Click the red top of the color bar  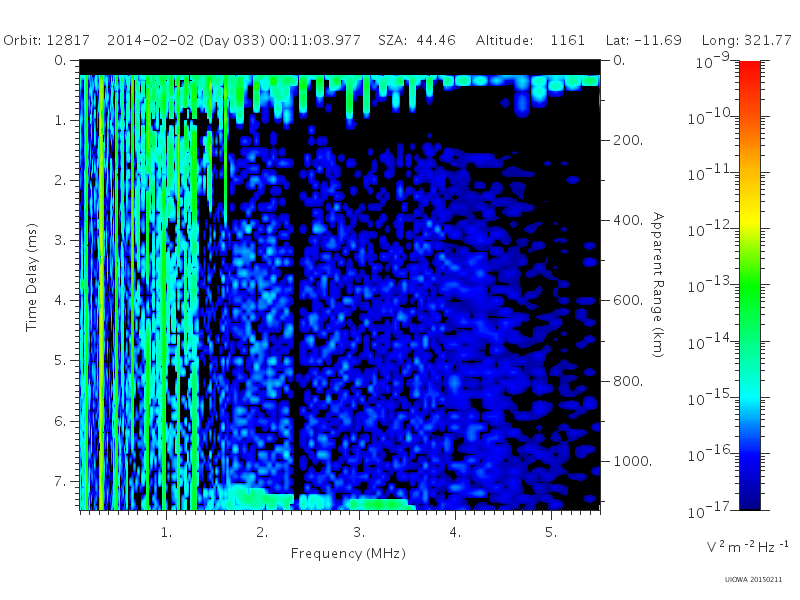750,69
